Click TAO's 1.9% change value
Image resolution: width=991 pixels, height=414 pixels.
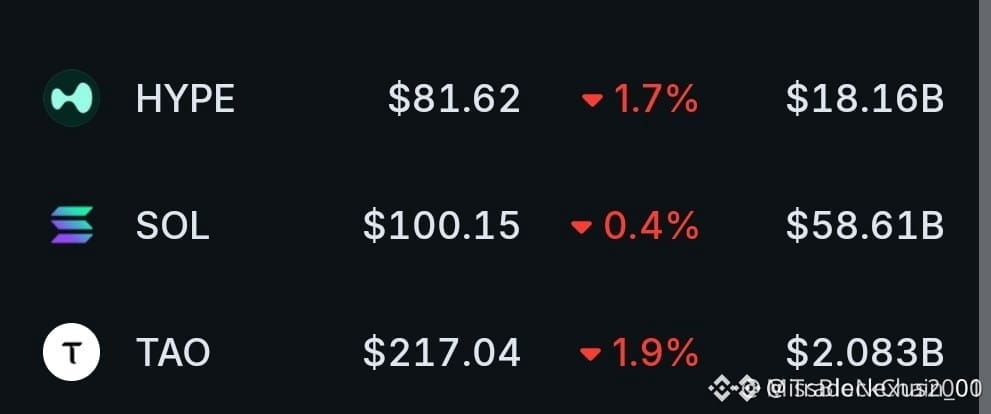[655, 352]
